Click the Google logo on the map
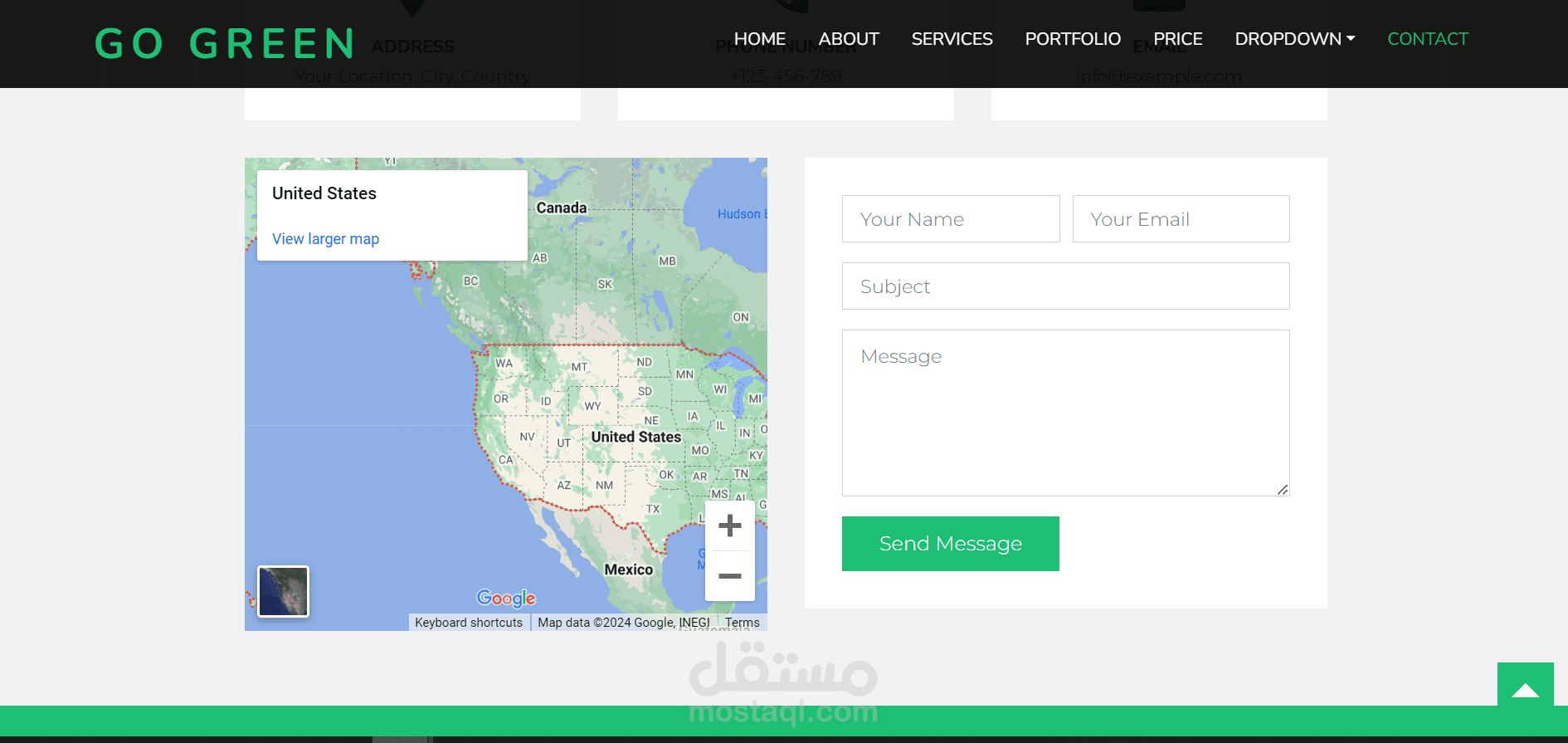Screen dimensions: 1568x743 point(506,598)
